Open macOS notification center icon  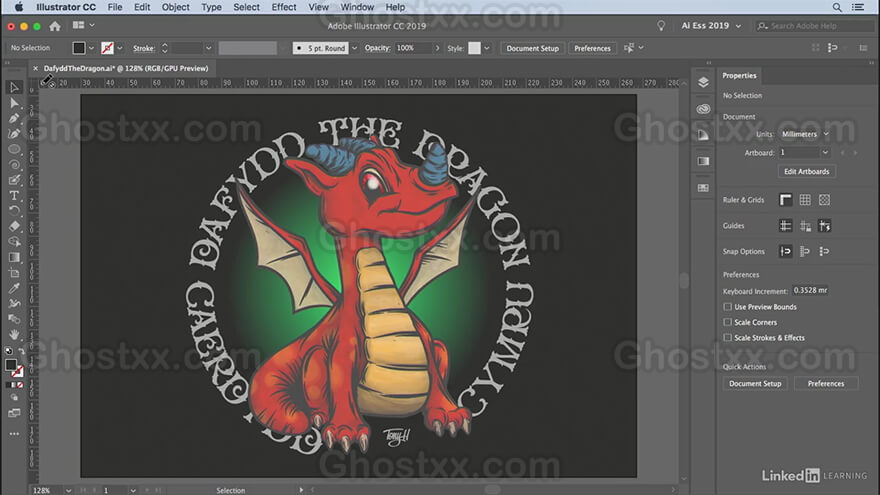(858, 7)
